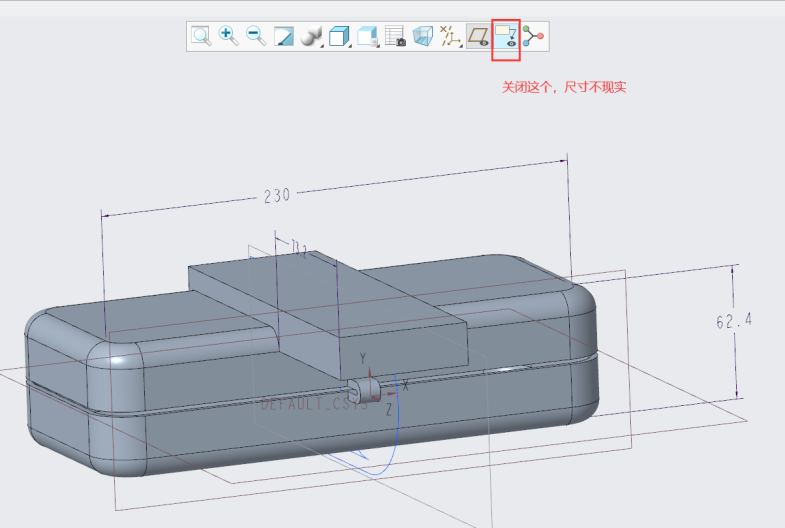Click the Y axis label on the model

point(363,358)
